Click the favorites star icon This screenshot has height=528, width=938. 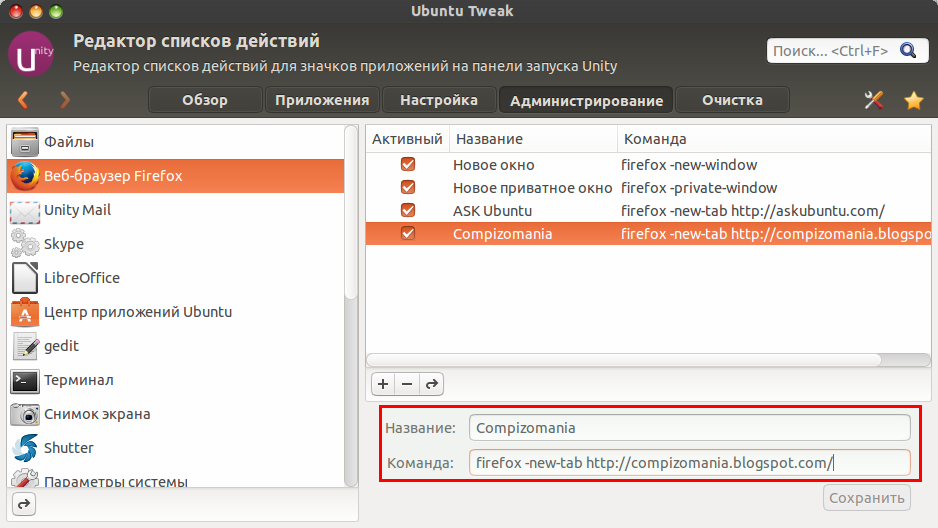[x=913, y=100]
